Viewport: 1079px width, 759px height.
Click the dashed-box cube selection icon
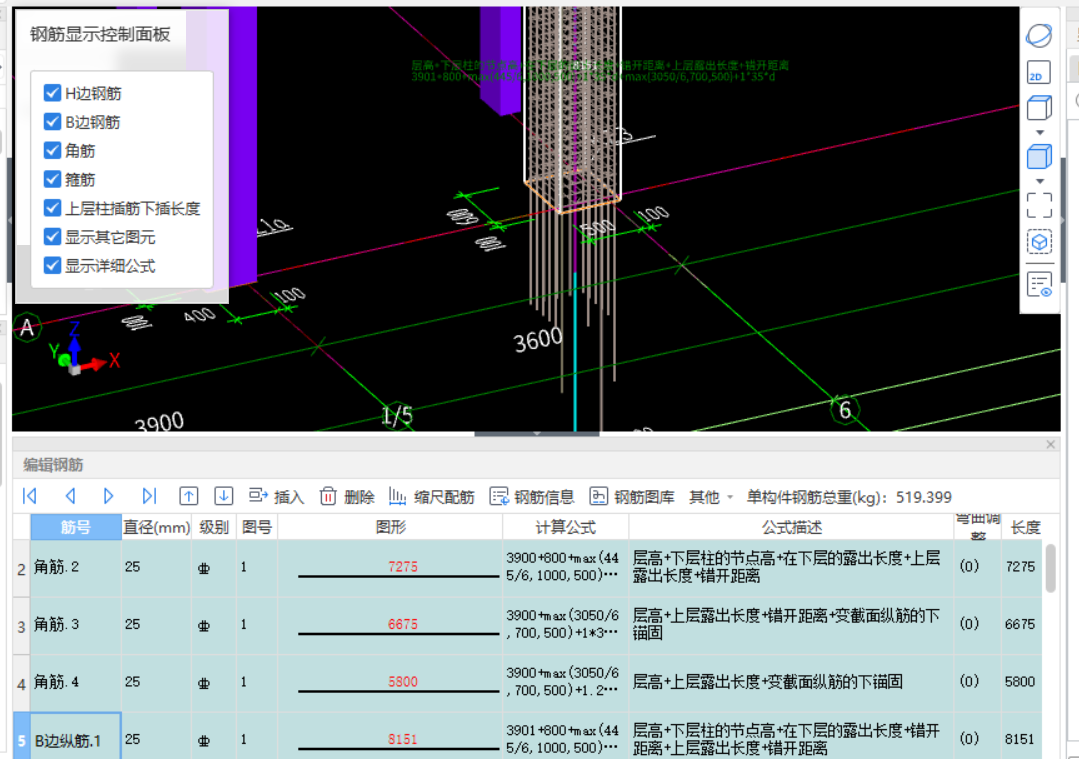tap(1039, 242)
